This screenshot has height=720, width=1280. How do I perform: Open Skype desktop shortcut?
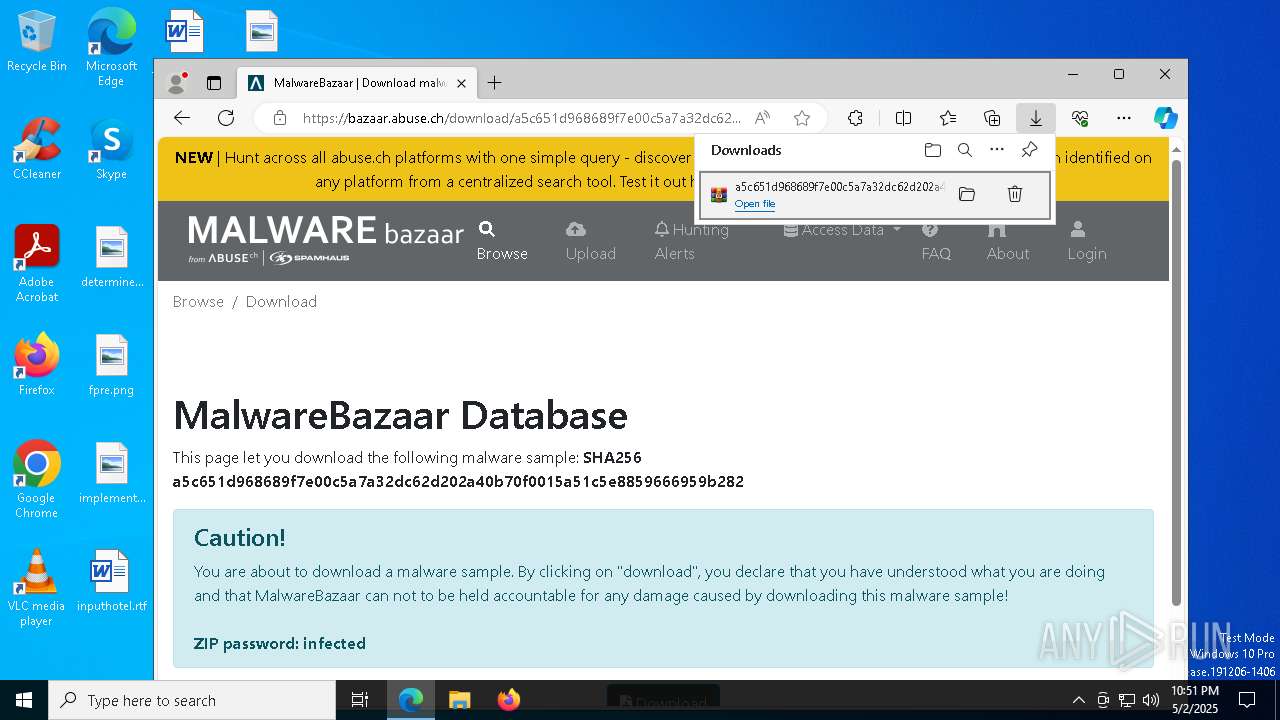[111, 150]
